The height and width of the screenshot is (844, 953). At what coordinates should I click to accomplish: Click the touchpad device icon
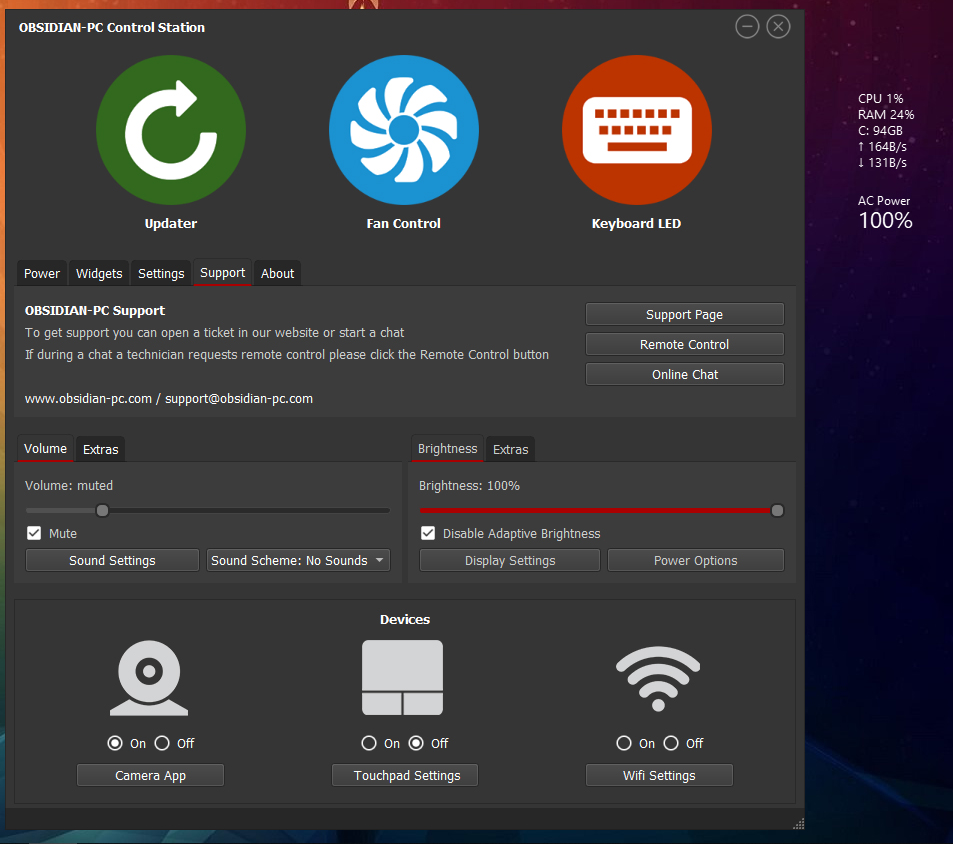pyautogui.click(x=402, y=678)
